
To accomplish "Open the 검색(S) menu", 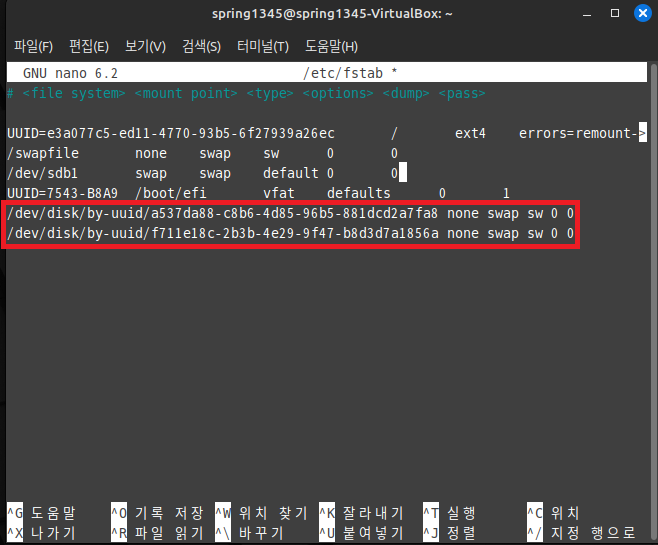I will click(x=201, y=46).
